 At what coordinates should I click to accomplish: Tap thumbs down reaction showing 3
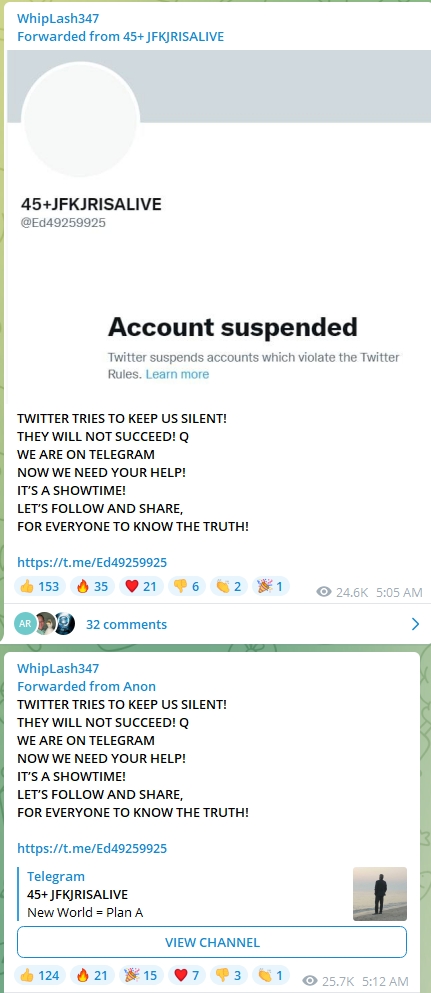tap(228, 975)
